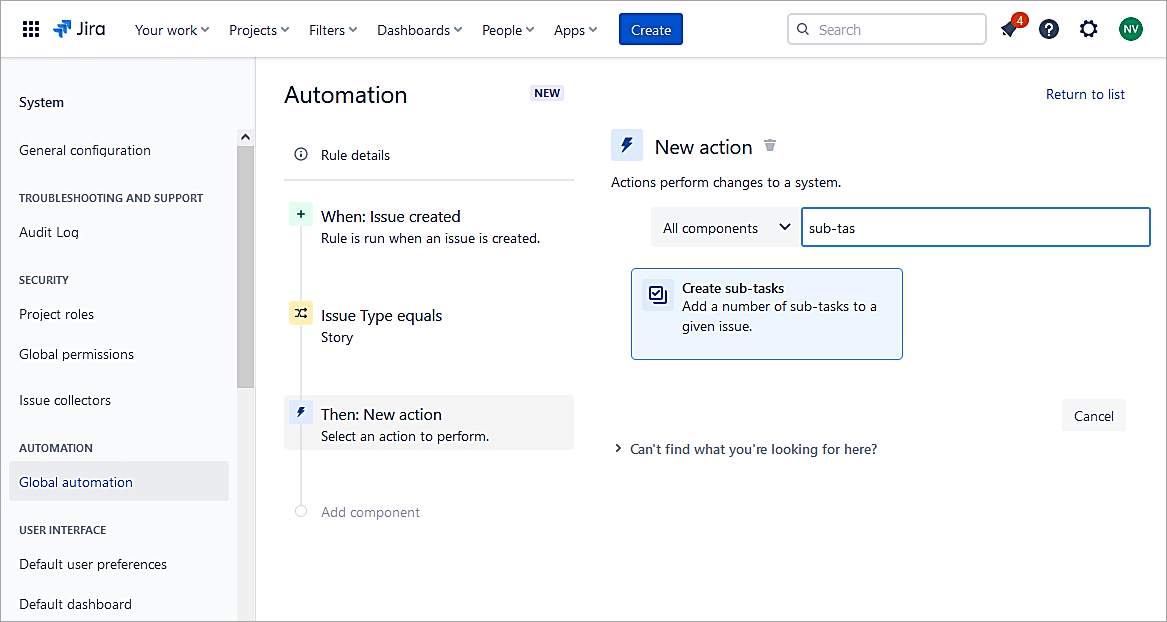Open the help question mark icon
The width and height of the screenshot is (1167, 622).
tap(1048, 29)
